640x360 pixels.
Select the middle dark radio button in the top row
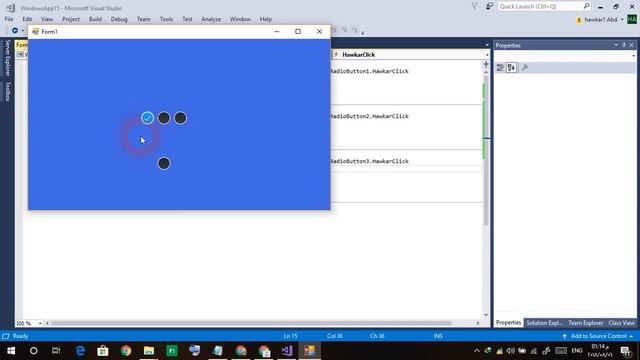click(164, 118)
